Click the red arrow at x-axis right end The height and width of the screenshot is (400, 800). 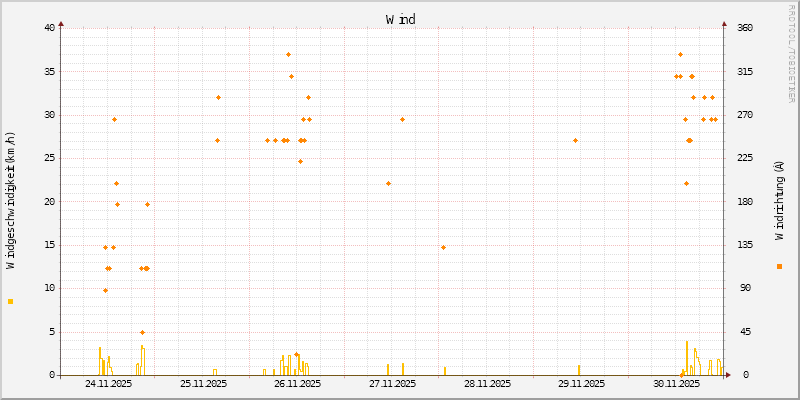(727, 375)
